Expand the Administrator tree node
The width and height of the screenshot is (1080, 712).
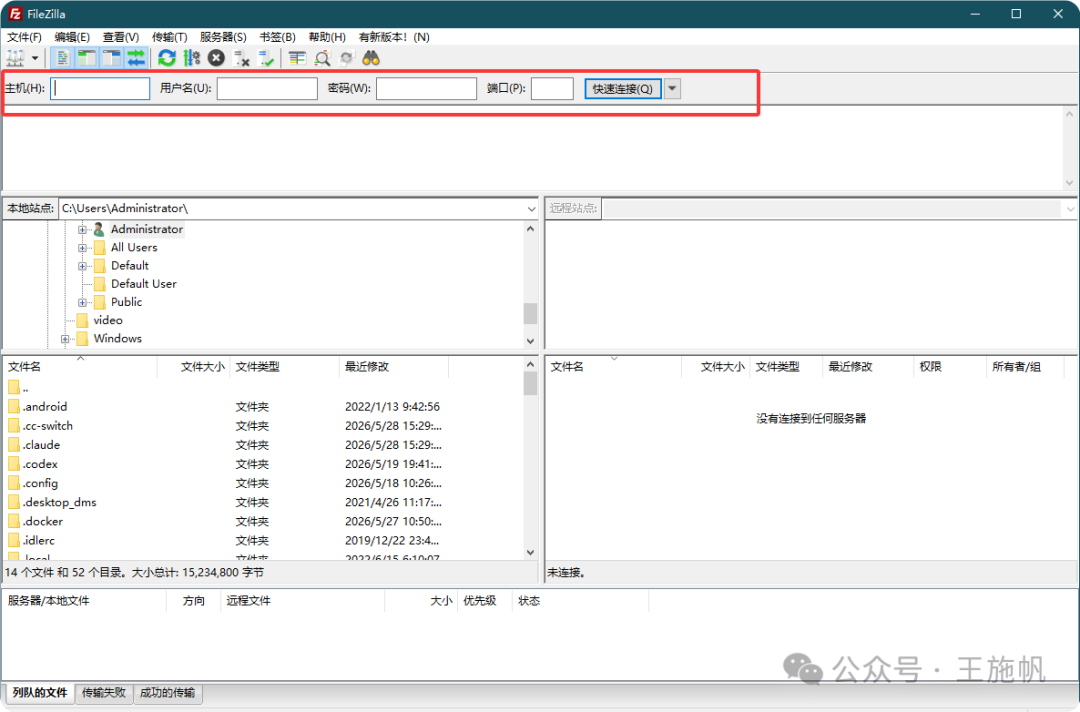tap(82, 229)
